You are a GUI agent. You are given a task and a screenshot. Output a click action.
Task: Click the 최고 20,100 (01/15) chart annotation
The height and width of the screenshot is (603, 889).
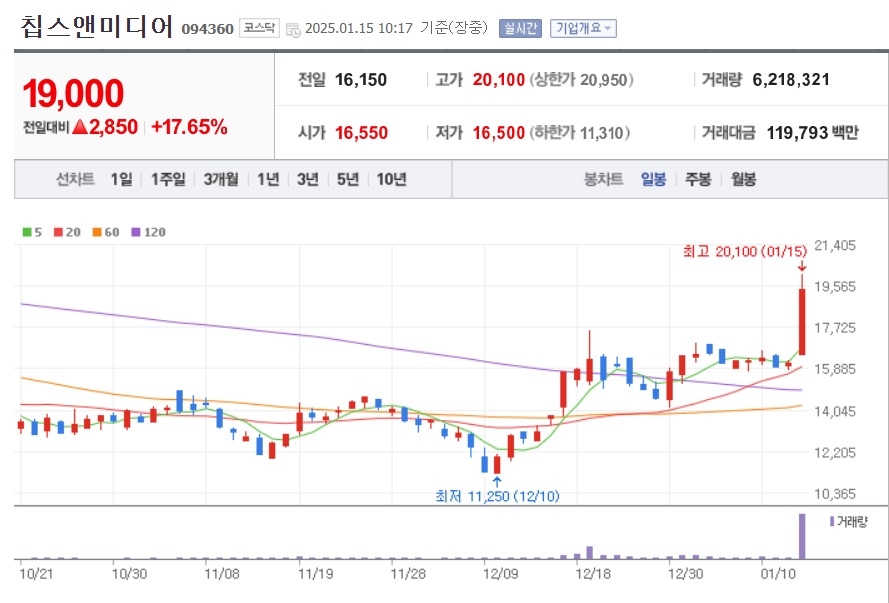point(744,252)
